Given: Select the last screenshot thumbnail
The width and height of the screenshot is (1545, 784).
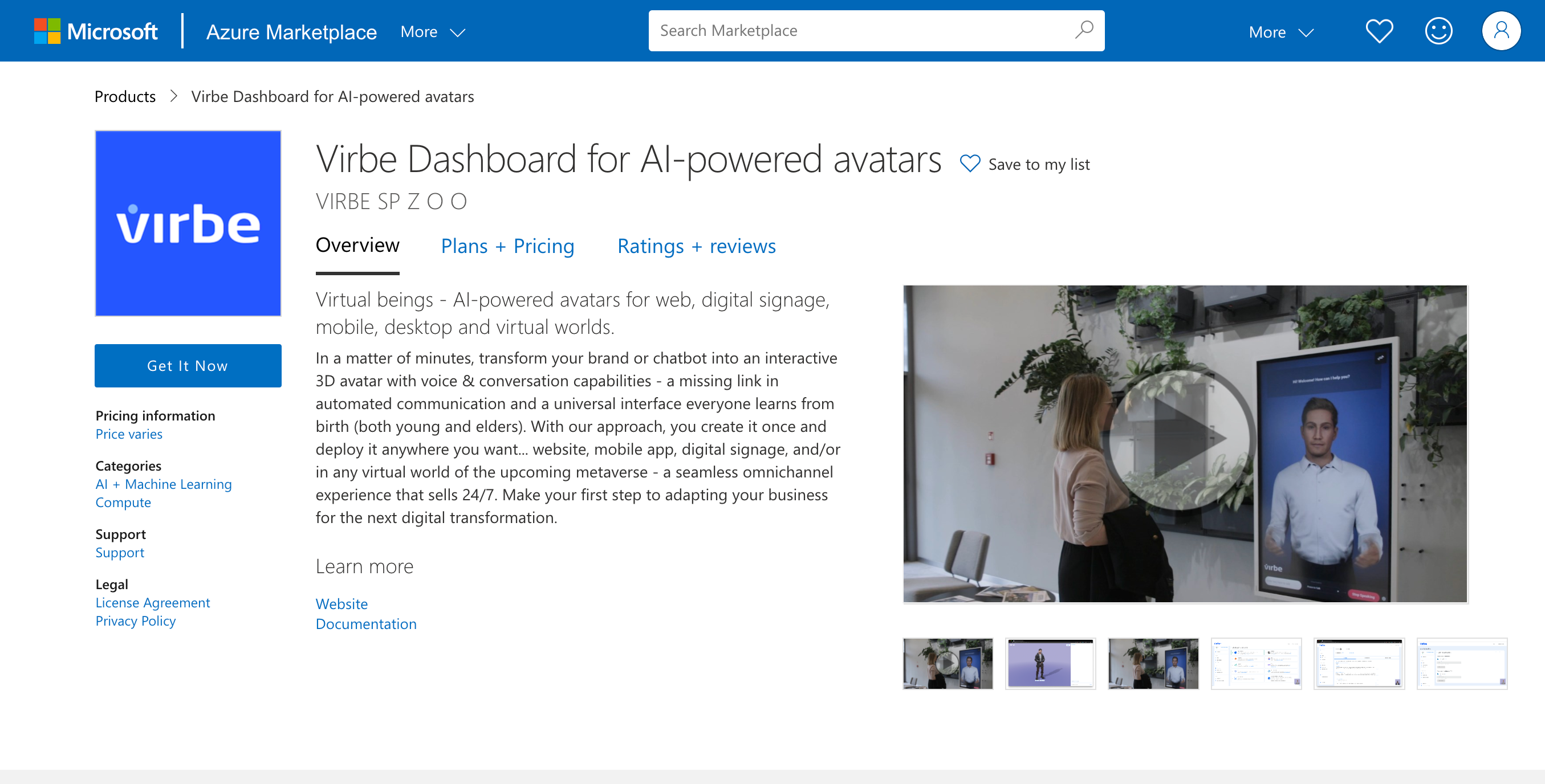Looking at the screenshot, I should click(x=1461, y=664).
